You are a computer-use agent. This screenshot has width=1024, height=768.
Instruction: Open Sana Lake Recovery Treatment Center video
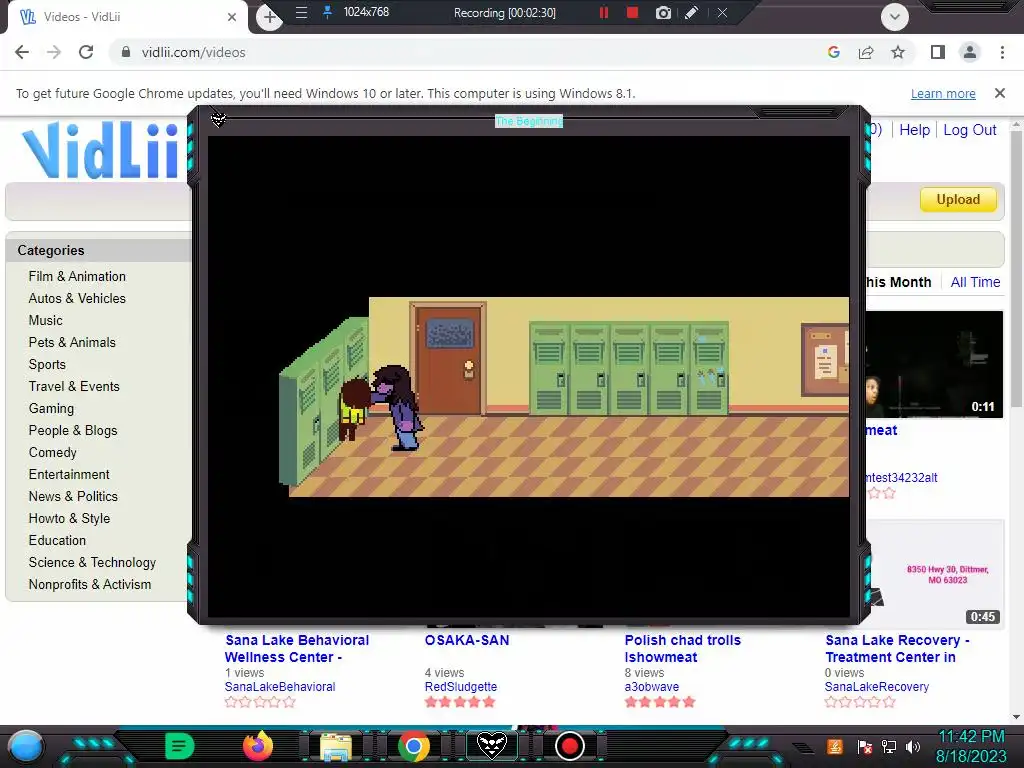(897, 648)
